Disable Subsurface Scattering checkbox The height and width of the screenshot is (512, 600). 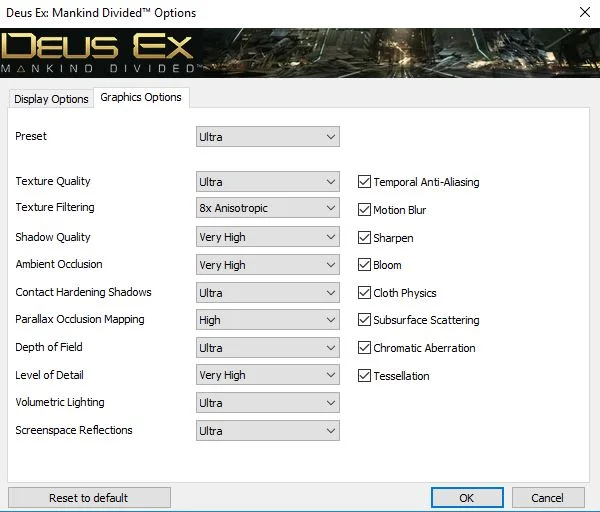pyautogui.click(x=364, y=320)
